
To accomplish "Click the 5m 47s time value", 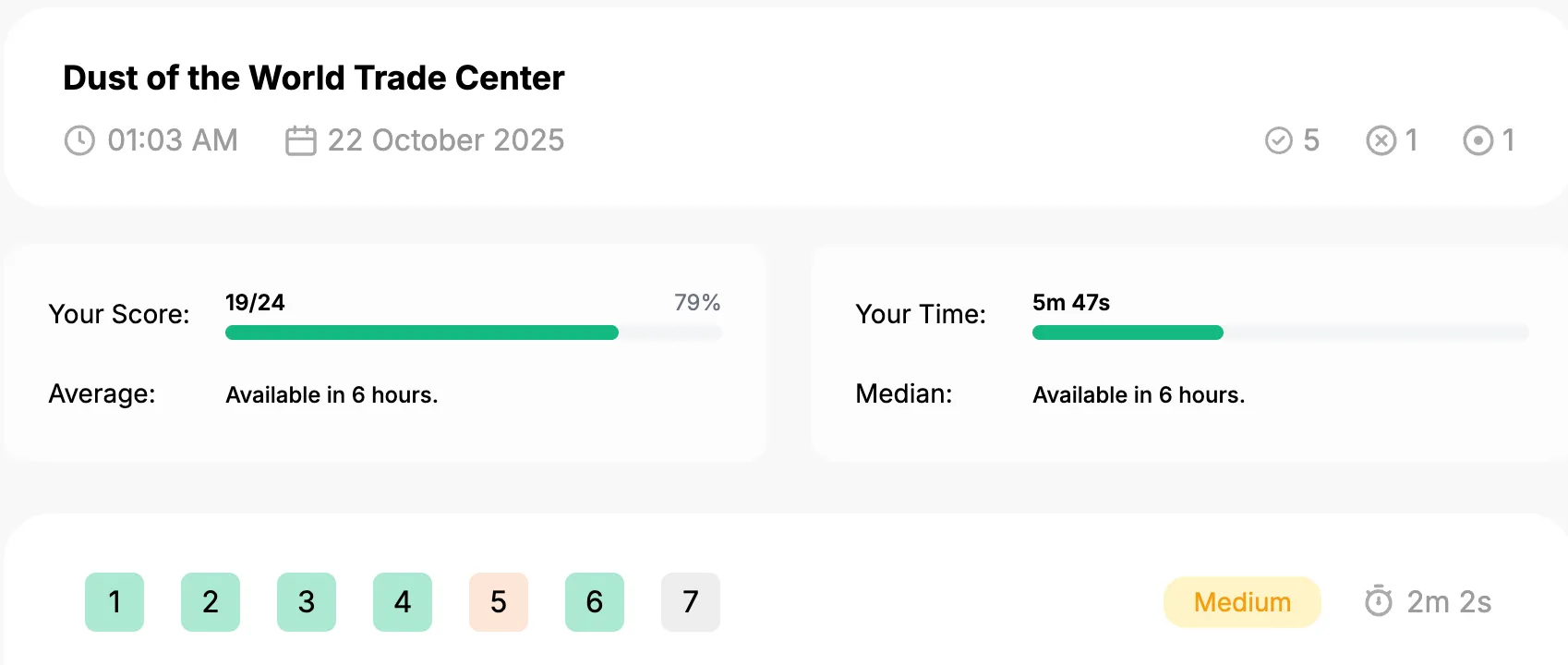I will click(x=1071, y=302).
